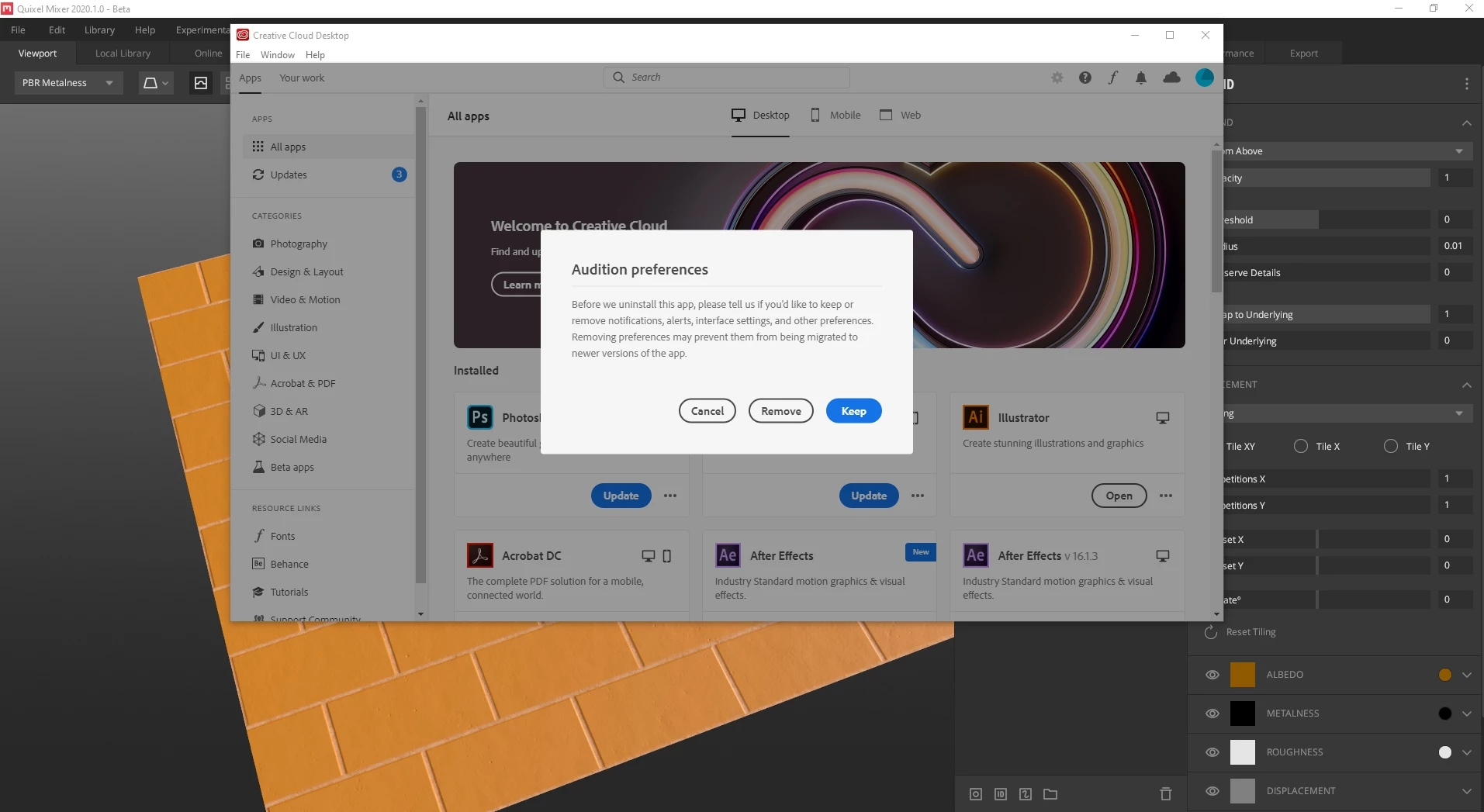Viewport: 1484px width, 812px height.
Task: Click the Acrobat DC app icon
Action: click(480, 555)
